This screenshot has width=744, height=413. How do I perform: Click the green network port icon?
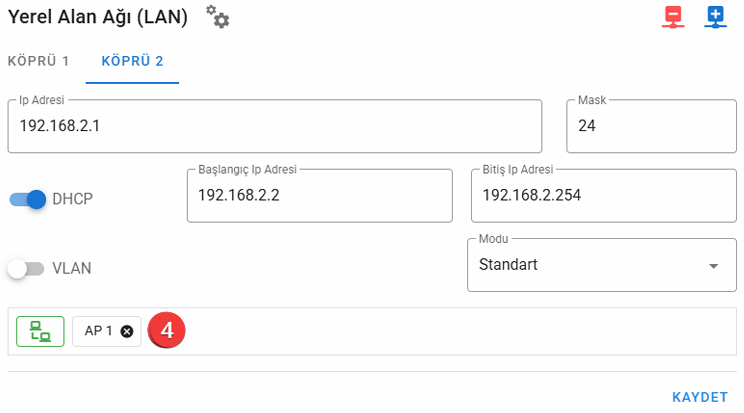click(40, 331)
